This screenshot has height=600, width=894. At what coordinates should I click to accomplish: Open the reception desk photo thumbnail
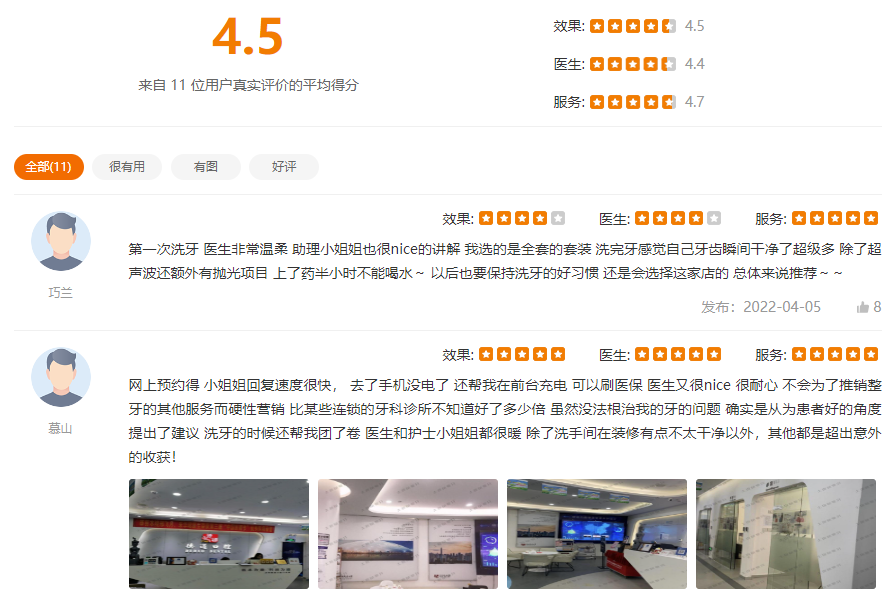[219, 534]
